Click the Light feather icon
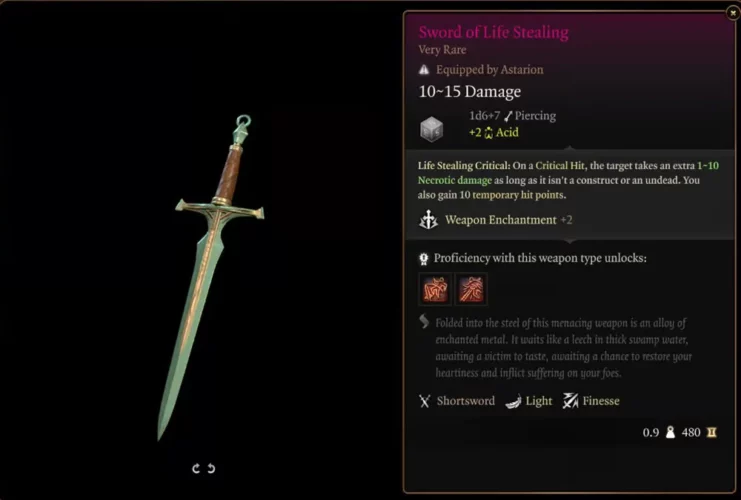 (x=513, y=401)
